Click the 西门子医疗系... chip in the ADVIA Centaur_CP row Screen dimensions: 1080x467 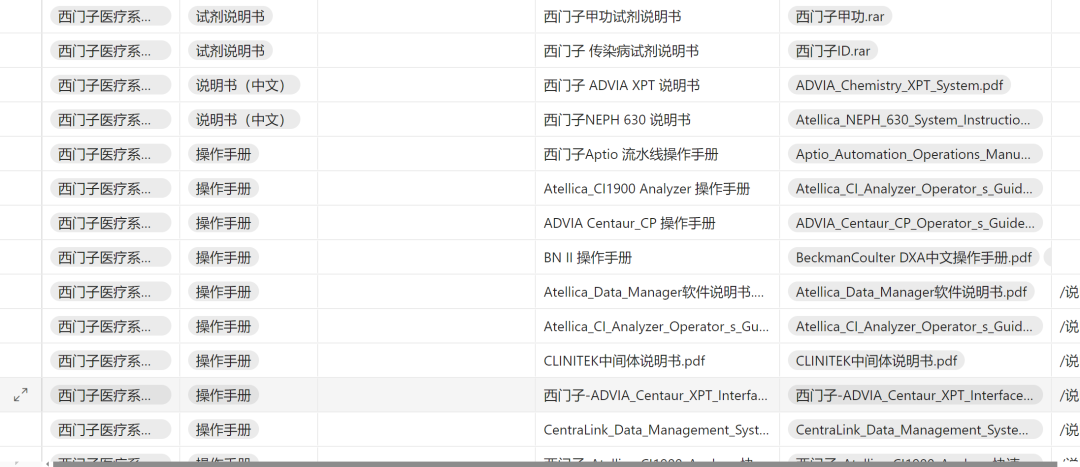click(110, 223)
